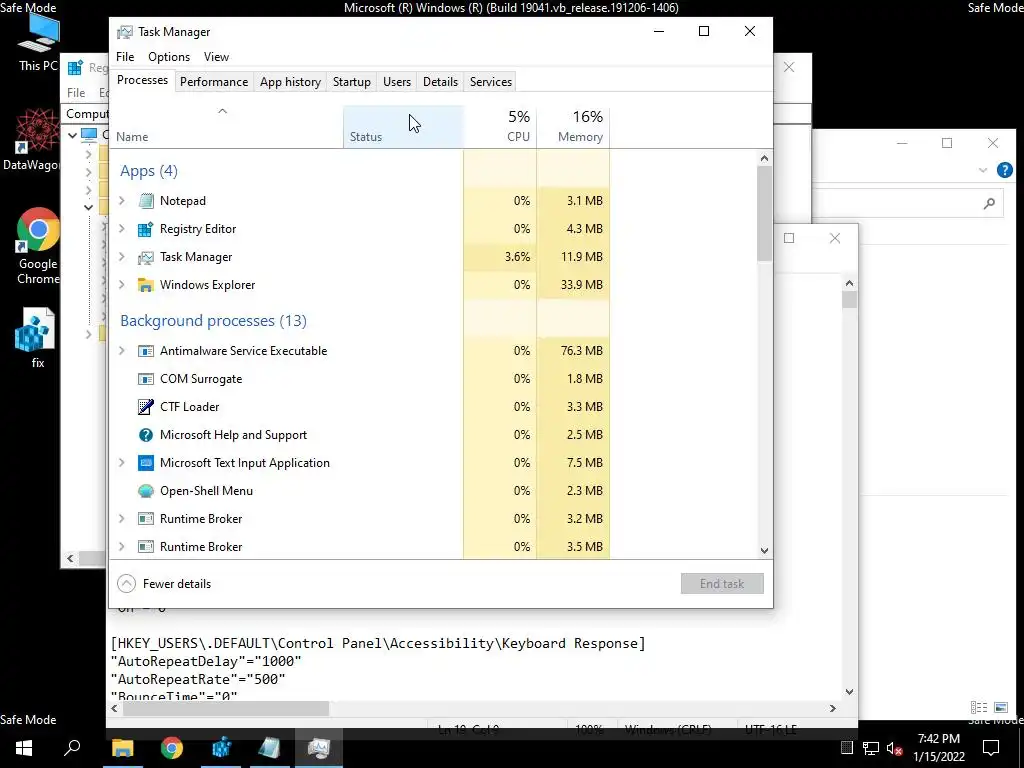Open taskbar search magnifier

pyautogui.click(x=72, y=747)
